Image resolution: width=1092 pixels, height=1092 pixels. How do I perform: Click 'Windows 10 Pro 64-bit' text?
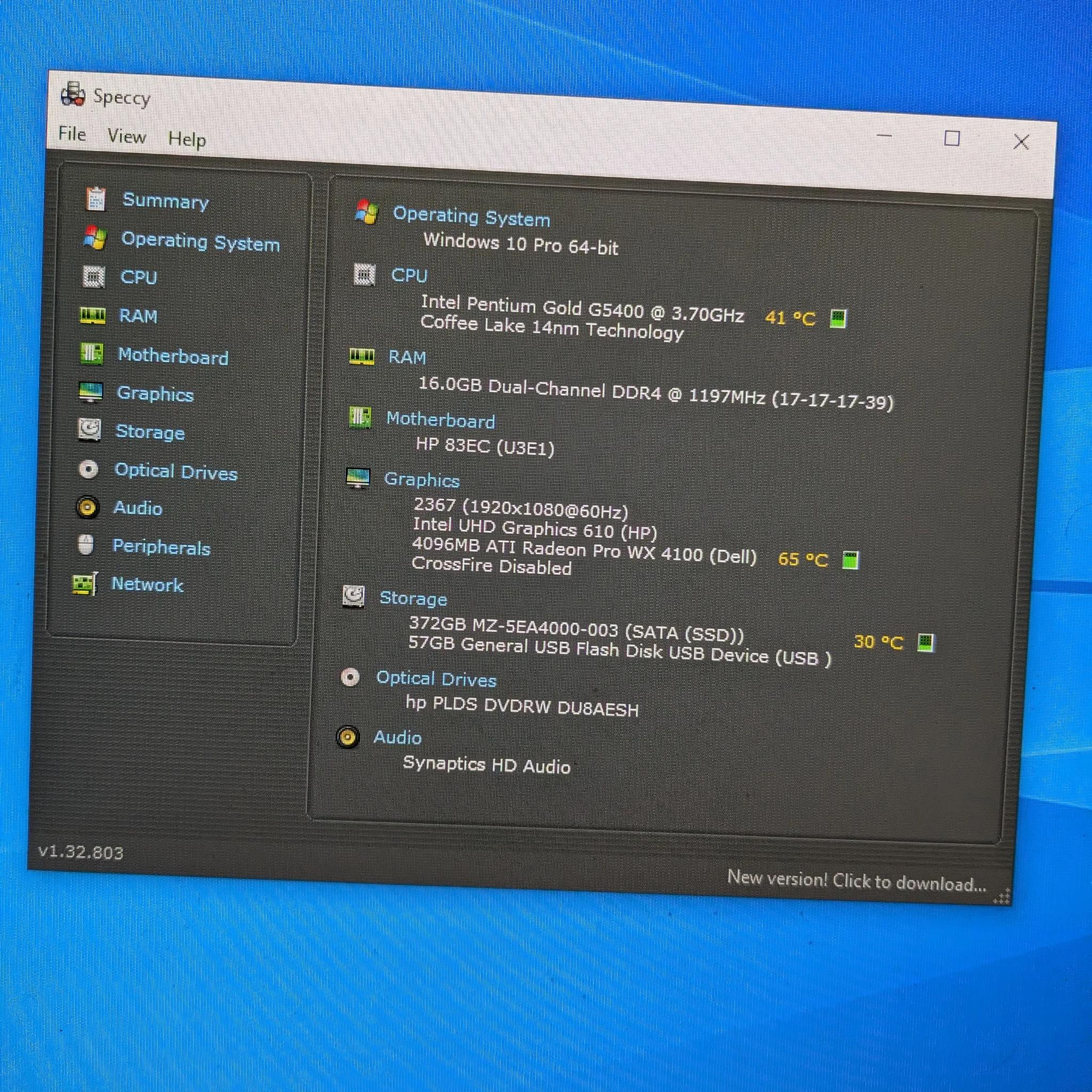521,244
